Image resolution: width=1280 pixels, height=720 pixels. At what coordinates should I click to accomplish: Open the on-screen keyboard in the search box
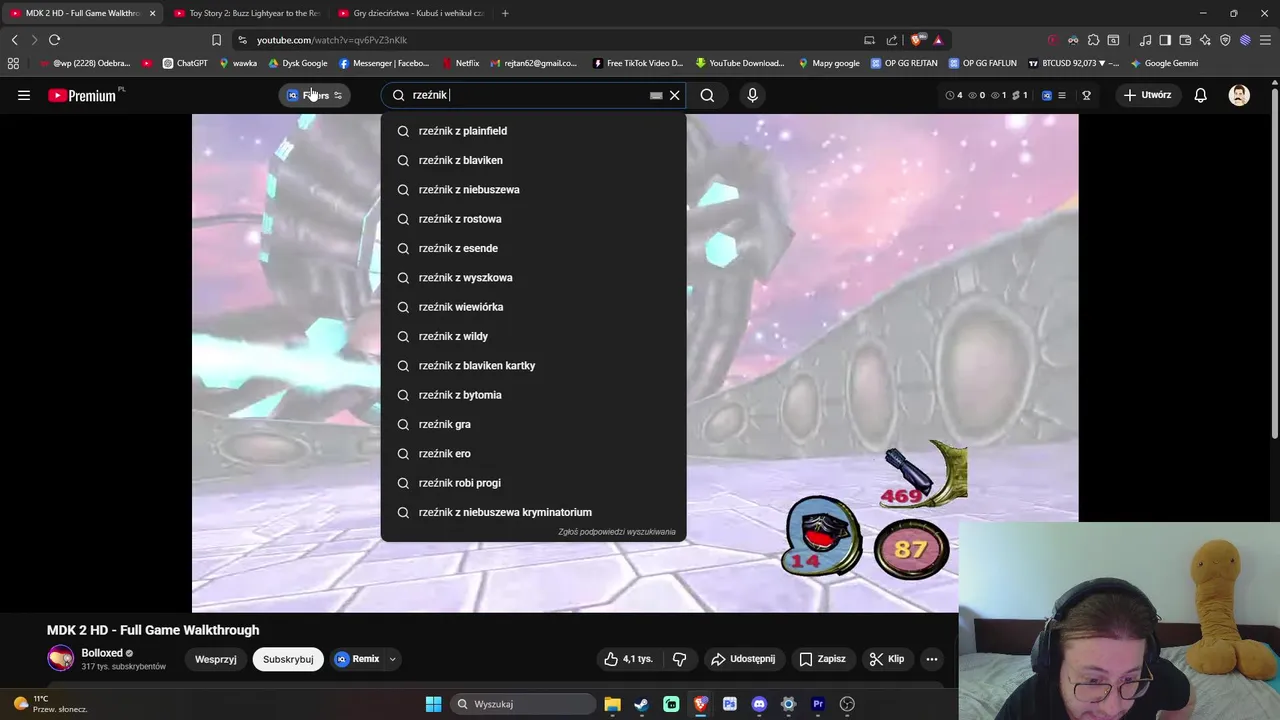(x=656, y=95)
